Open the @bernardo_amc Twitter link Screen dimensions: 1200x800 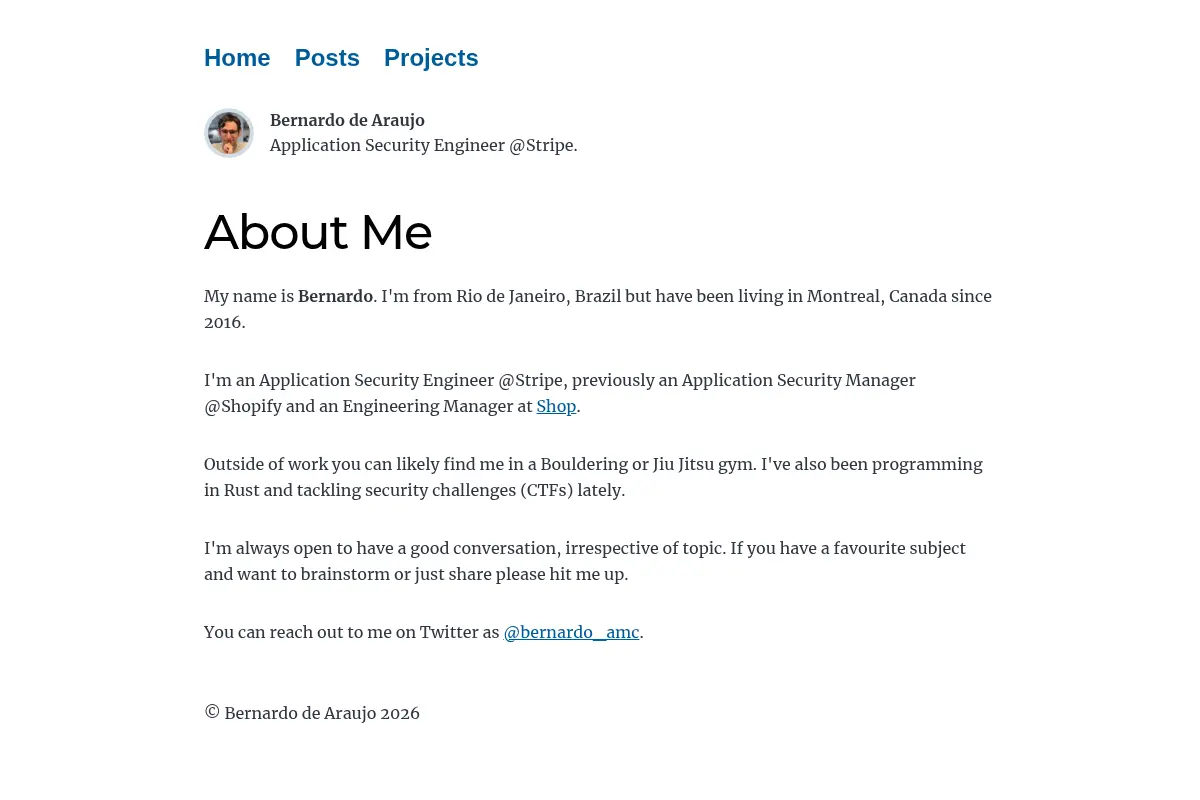[571, 632]
